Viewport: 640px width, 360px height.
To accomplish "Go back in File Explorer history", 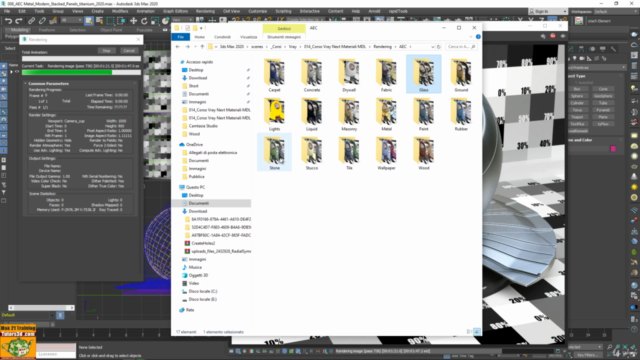I will (178, 47).
